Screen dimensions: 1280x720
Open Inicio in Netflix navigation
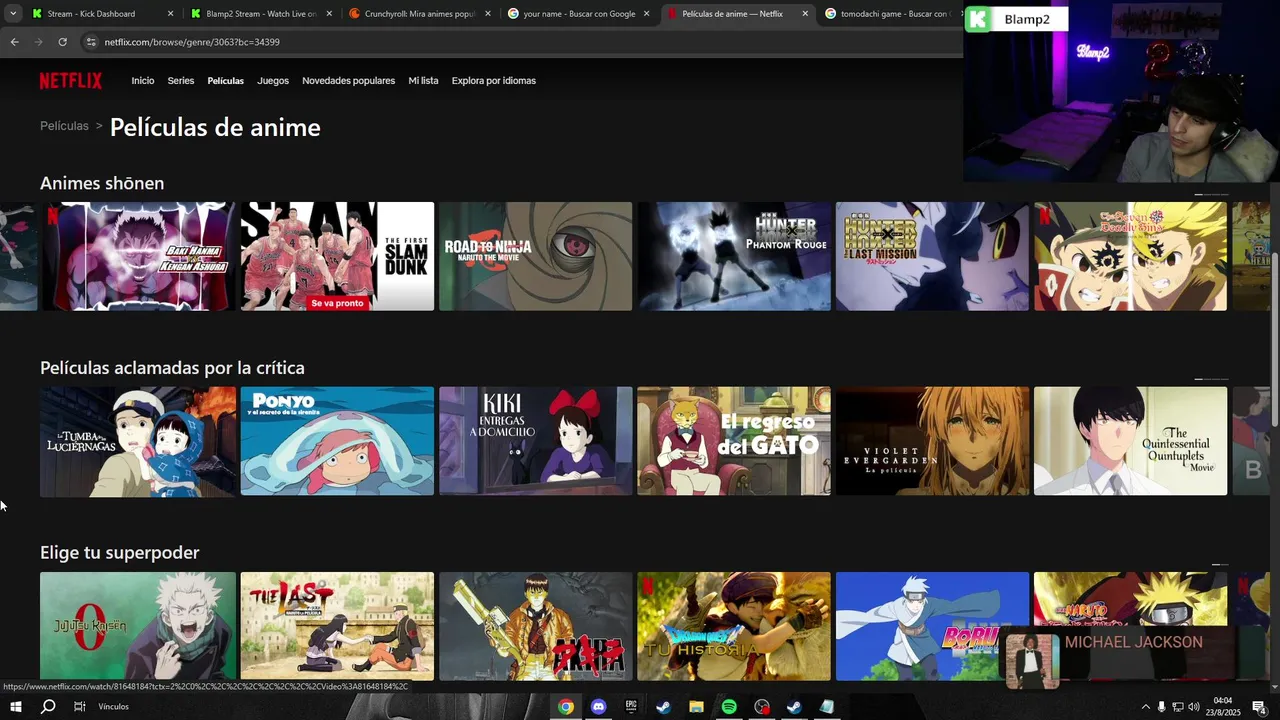[143, 81]
